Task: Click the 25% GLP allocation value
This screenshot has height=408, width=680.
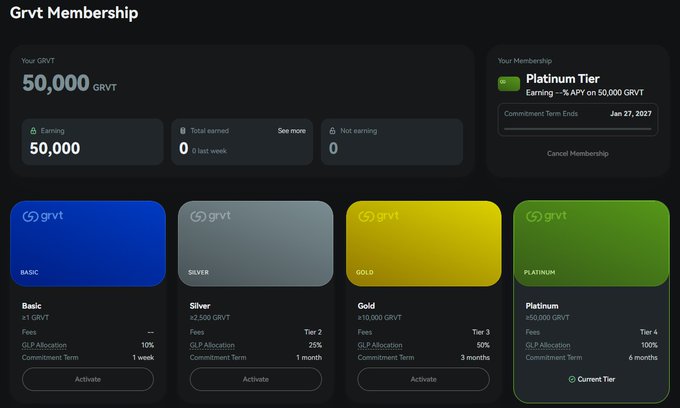Action: [315, 345]
